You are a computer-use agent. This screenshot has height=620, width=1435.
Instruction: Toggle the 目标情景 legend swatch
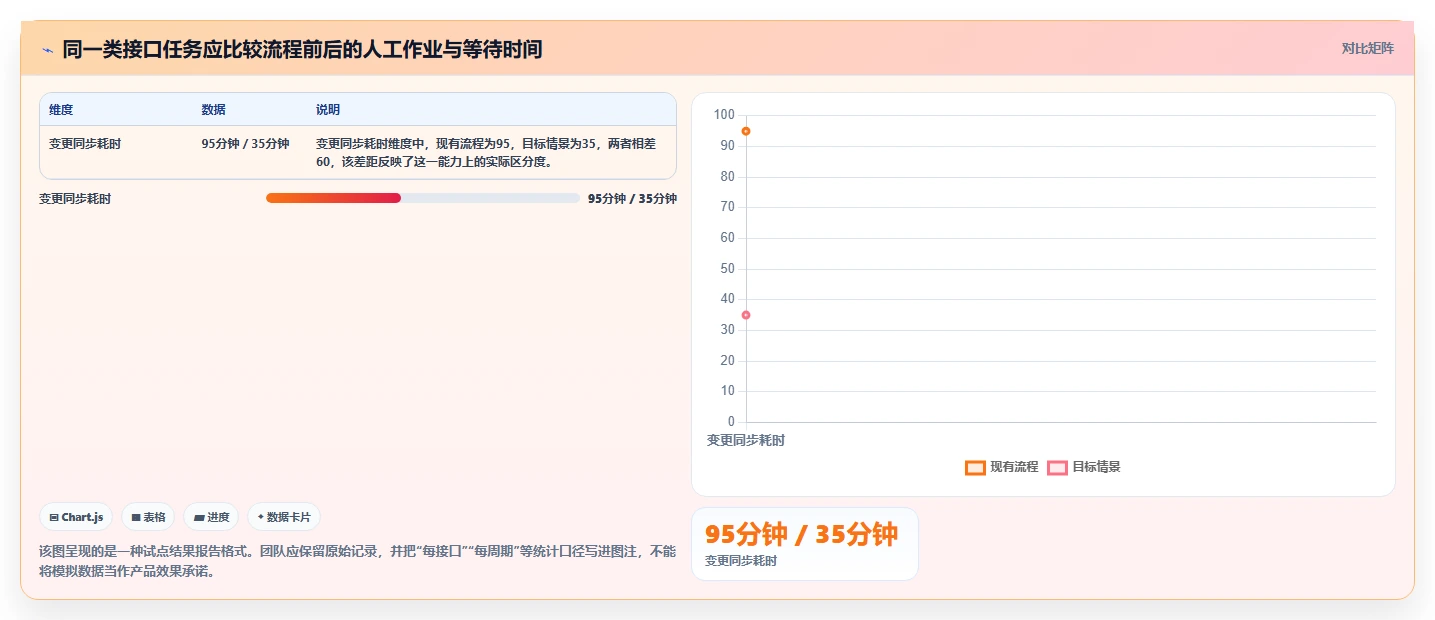(1057, 467)
